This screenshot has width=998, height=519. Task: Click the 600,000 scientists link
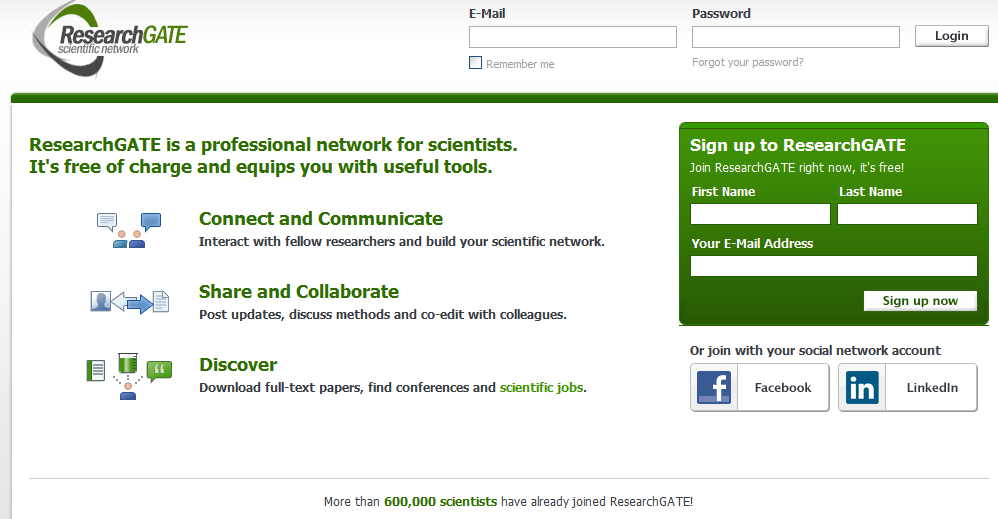point(440,501)
